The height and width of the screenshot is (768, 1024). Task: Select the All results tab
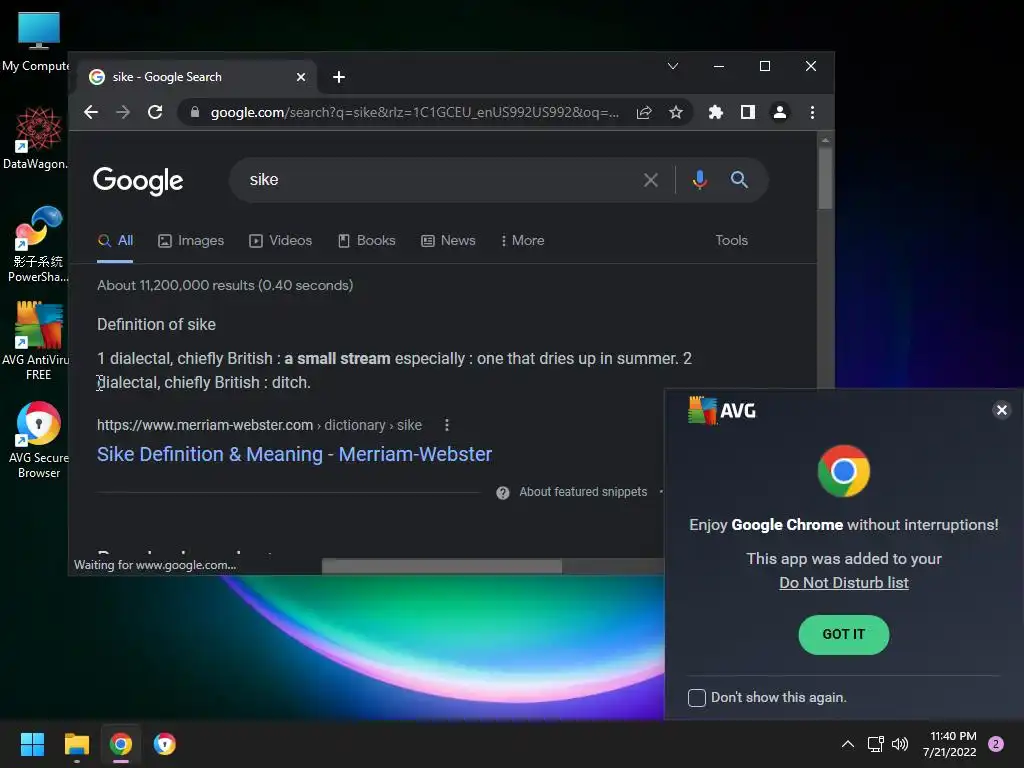point(115,240)
